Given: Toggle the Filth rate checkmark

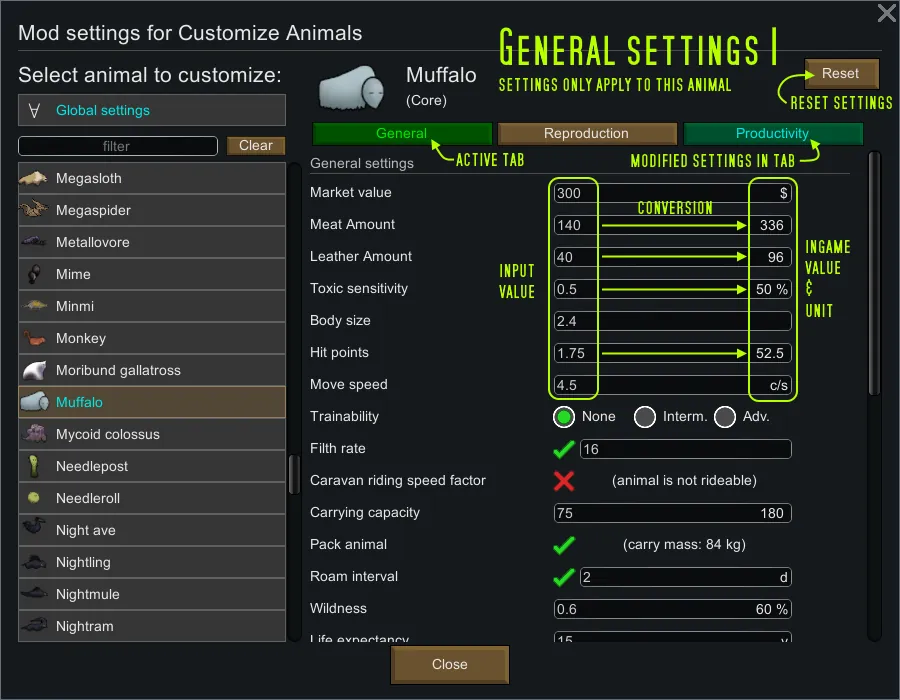Looking at the screenshot, I should click(x=564, y=449).
